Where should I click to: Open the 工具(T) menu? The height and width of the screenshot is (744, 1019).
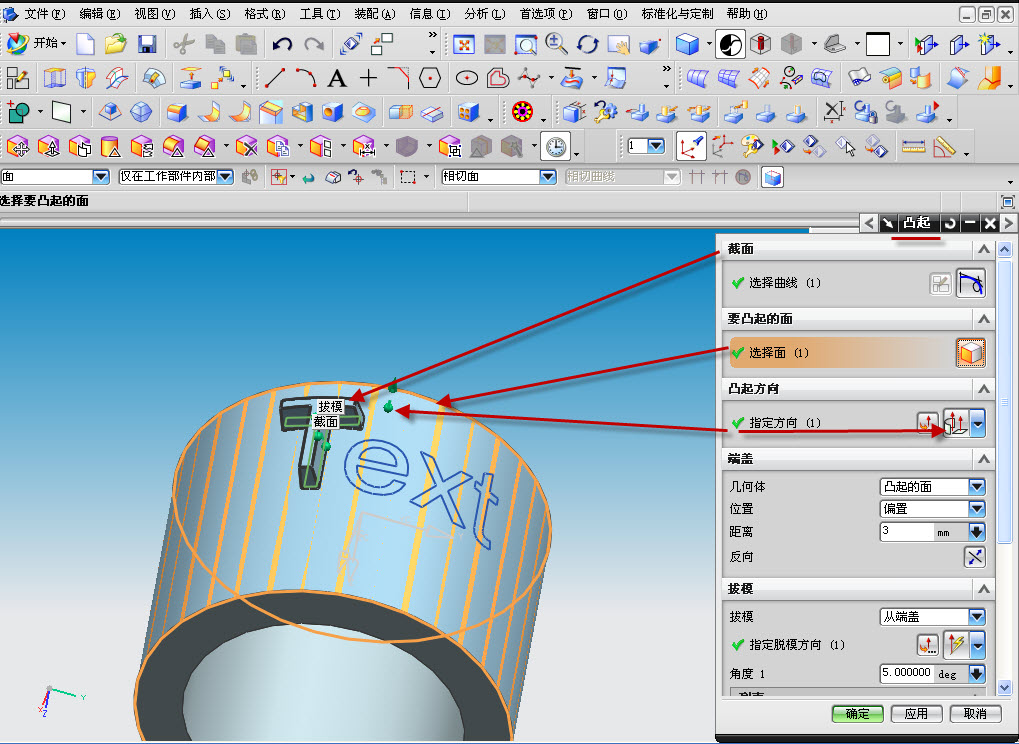tap(320, 14)
